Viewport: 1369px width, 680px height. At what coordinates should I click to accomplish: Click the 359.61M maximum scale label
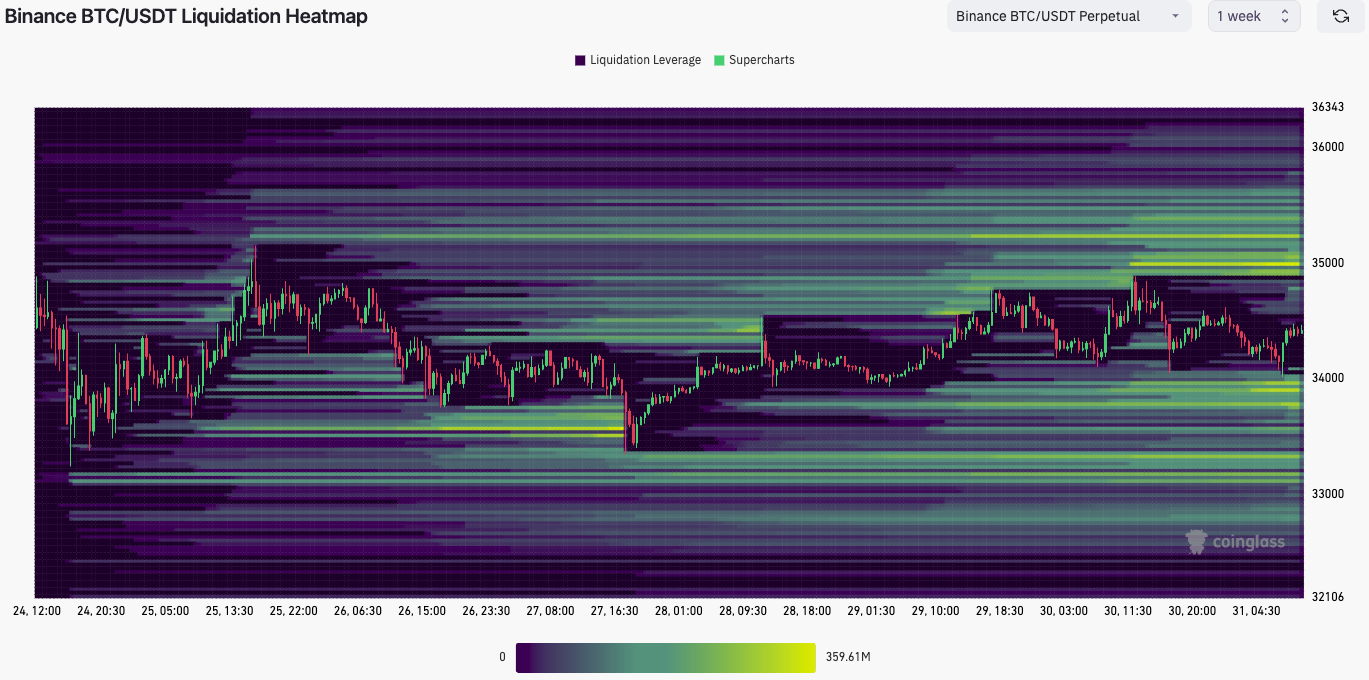[848, 657]
